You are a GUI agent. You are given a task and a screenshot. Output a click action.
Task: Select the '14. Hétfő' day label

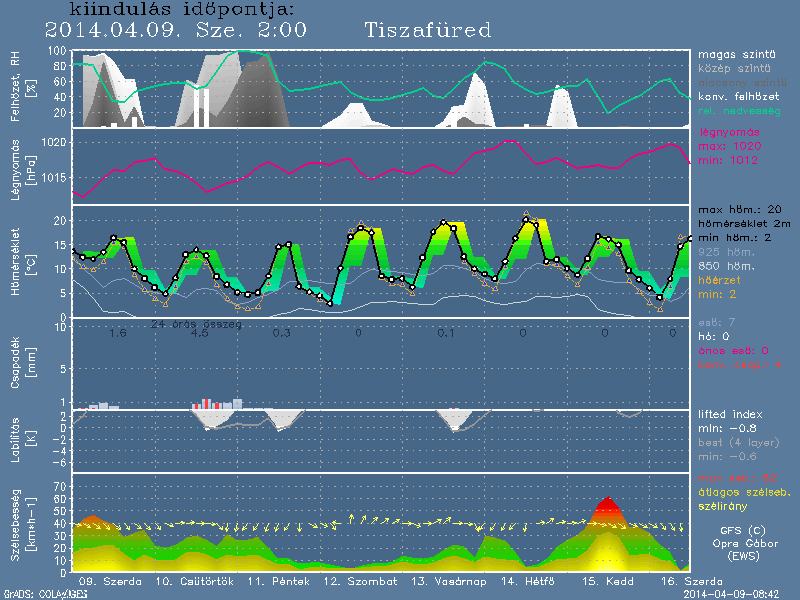point(530,581)
